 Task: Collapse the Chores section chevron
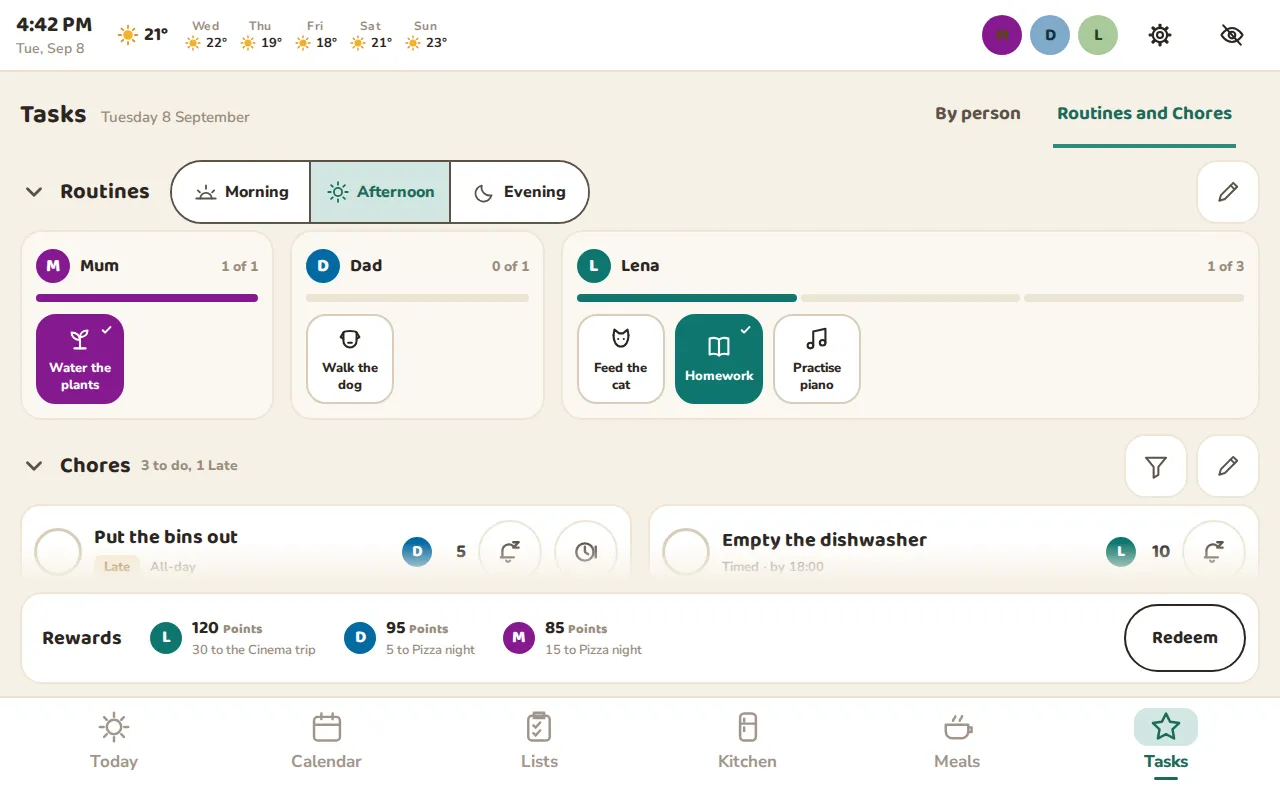click(34, 466)
